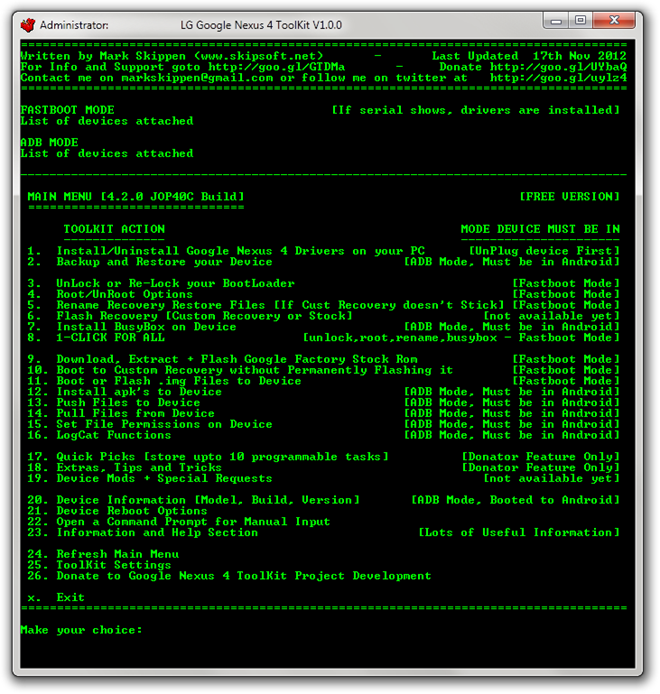Click option 8 1-CLICK FOR ALL
660x694 pixels.
point(96,338)
